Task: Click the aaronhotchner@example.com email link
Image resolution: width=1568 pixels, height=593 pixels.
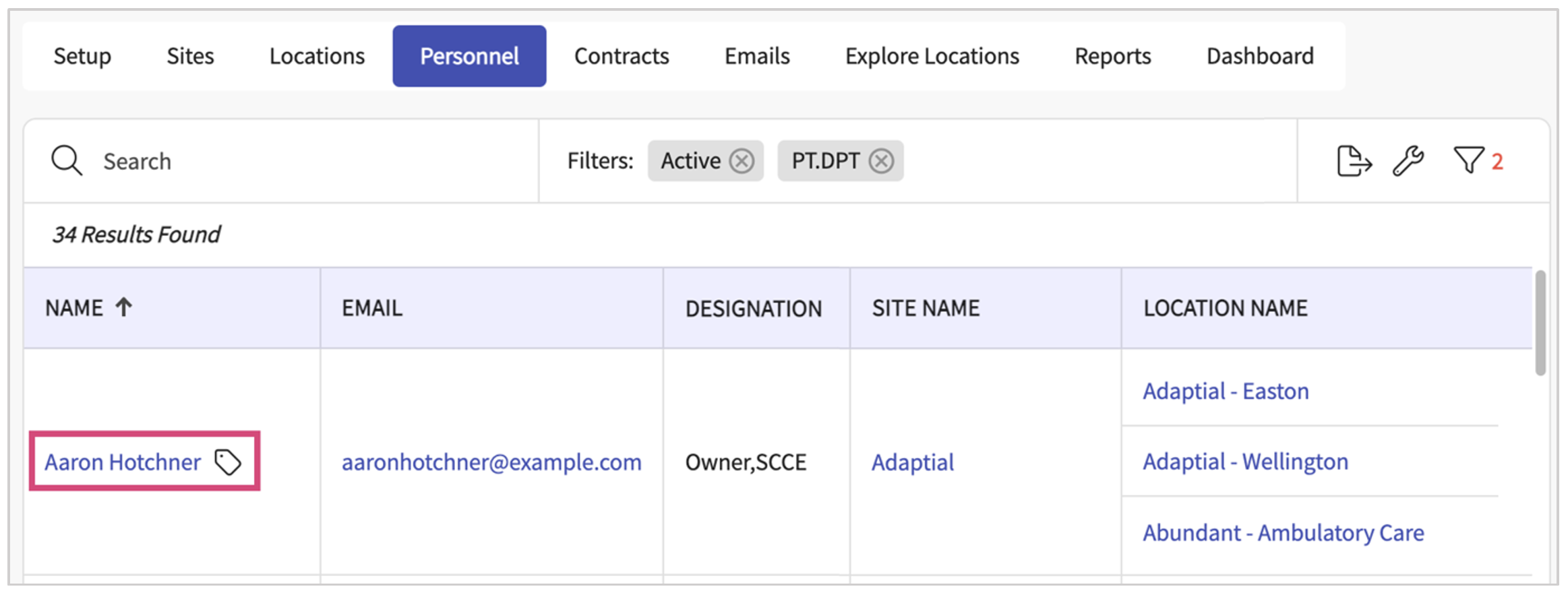Action: (x=491, y=462)
